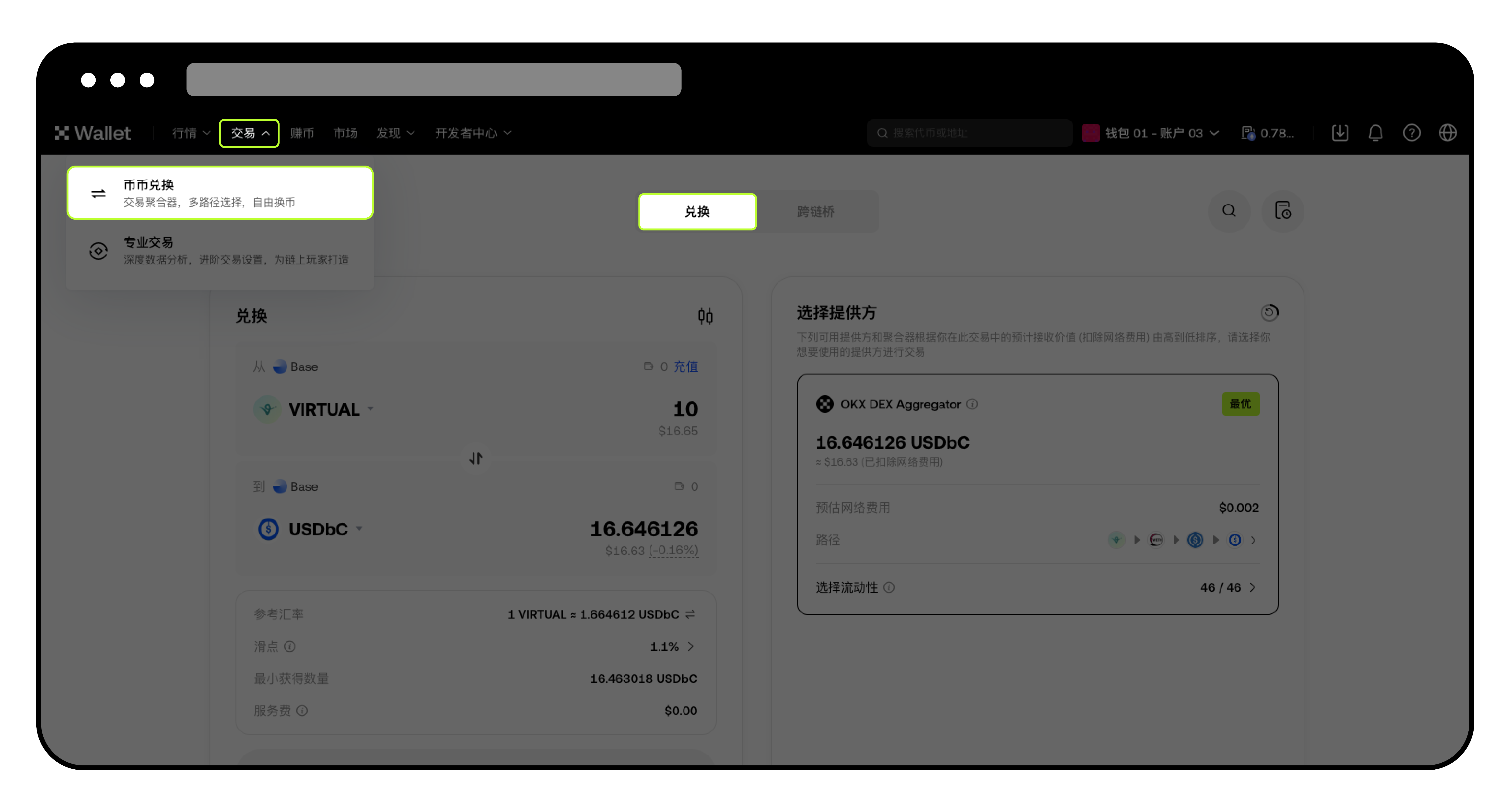Click the 选择流动性 info icon
The height and width of the screenshot is (812, 1512).
[889, 588]
